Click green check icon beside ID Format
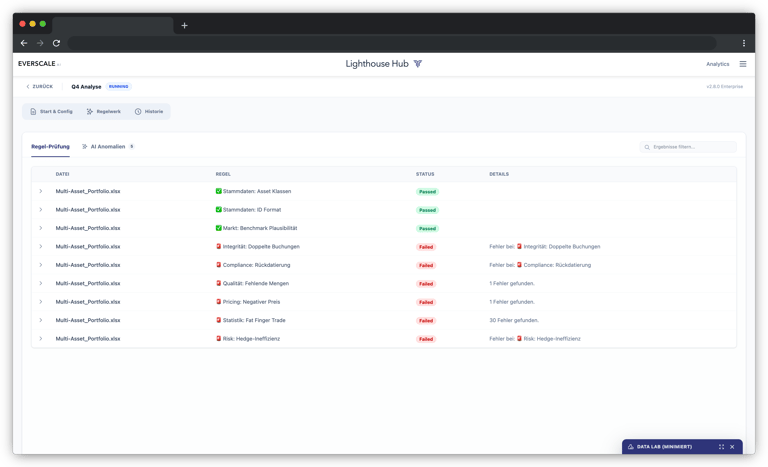The width and height of the screenshot is (768, 467). click(218, 210)
